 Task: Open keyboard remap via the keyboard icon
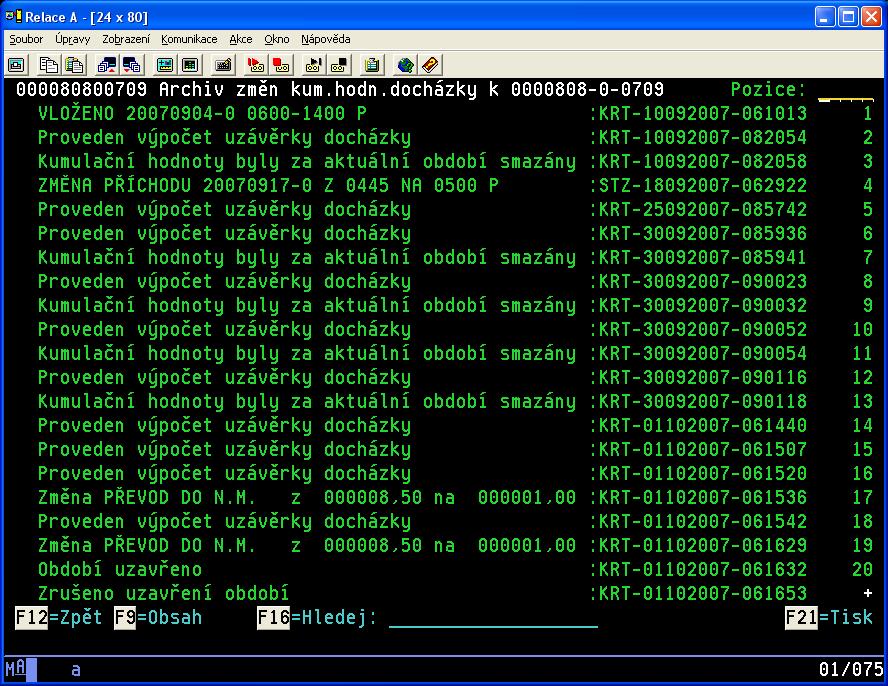[x=223, y=65]
